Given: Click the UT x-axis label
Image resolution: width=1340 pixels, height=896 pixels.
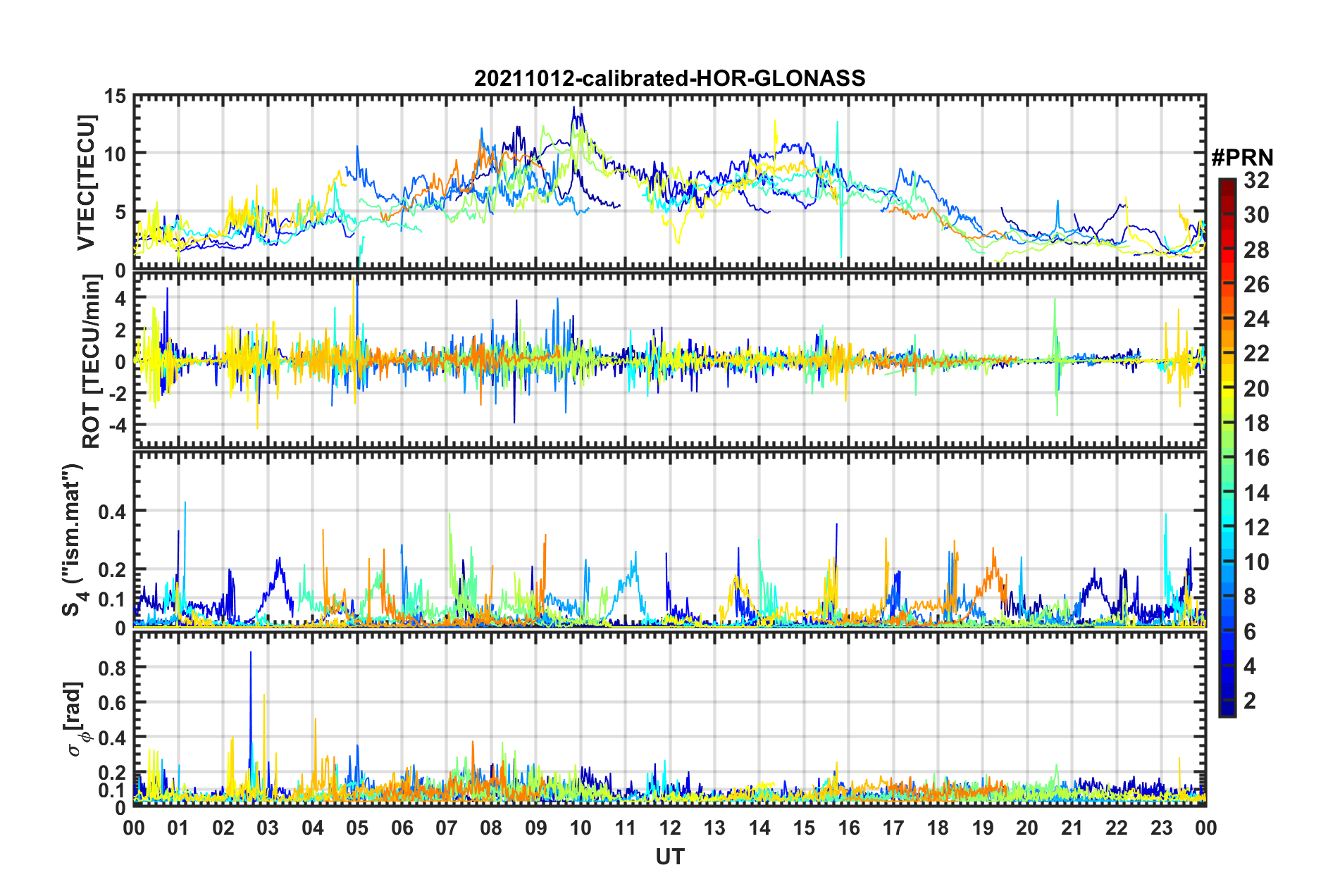Looking at the screenshot, I should pos(669,857).
